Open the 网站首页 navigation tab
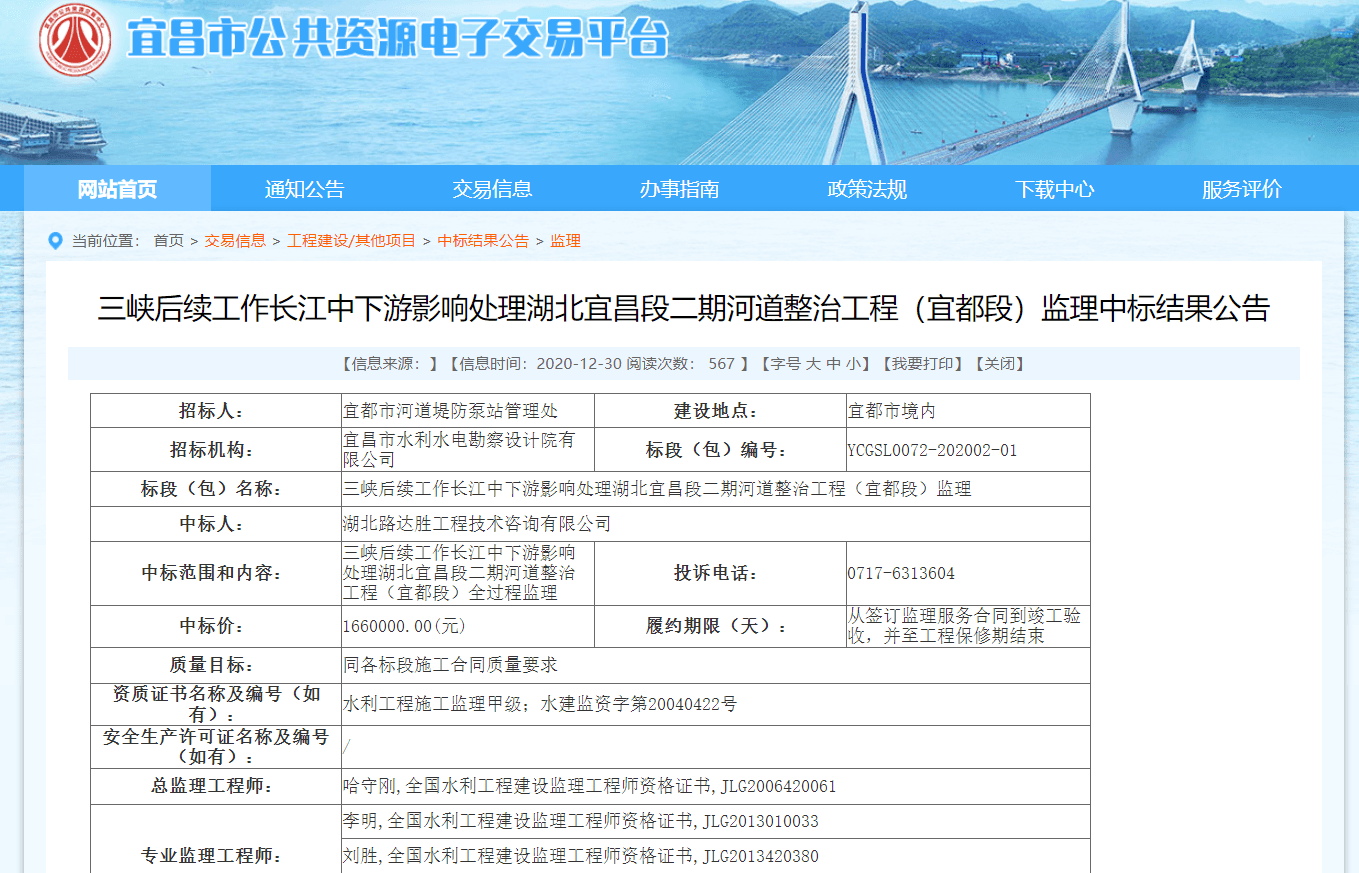This screenshot has height=873, width=1359. [117, 189]
